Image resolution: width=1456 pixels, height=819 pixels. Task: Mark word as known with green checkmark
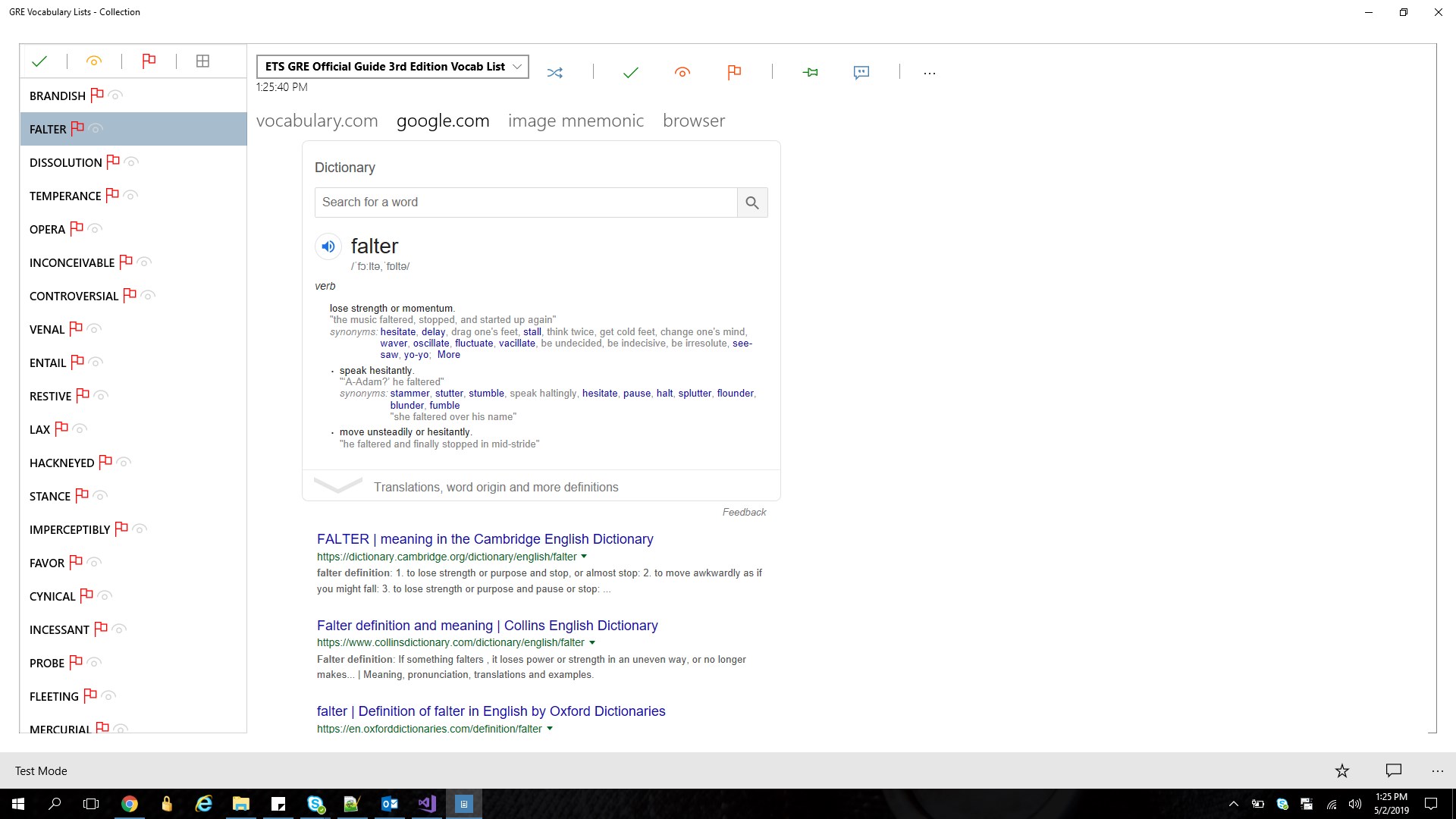tap(630, 73)
